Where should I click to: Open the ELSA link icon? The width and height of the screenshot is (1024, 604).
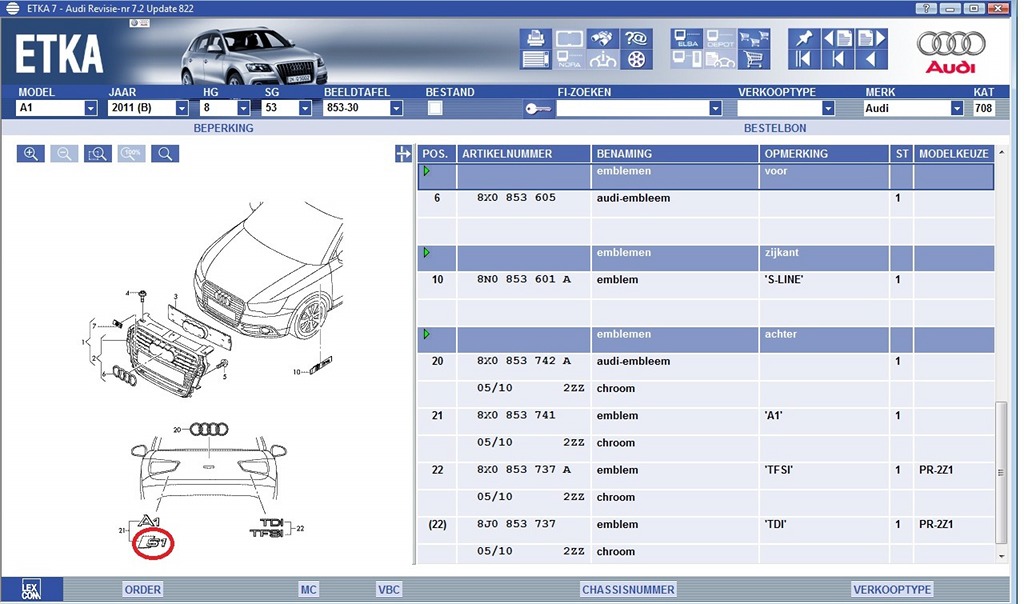[686, 38]
